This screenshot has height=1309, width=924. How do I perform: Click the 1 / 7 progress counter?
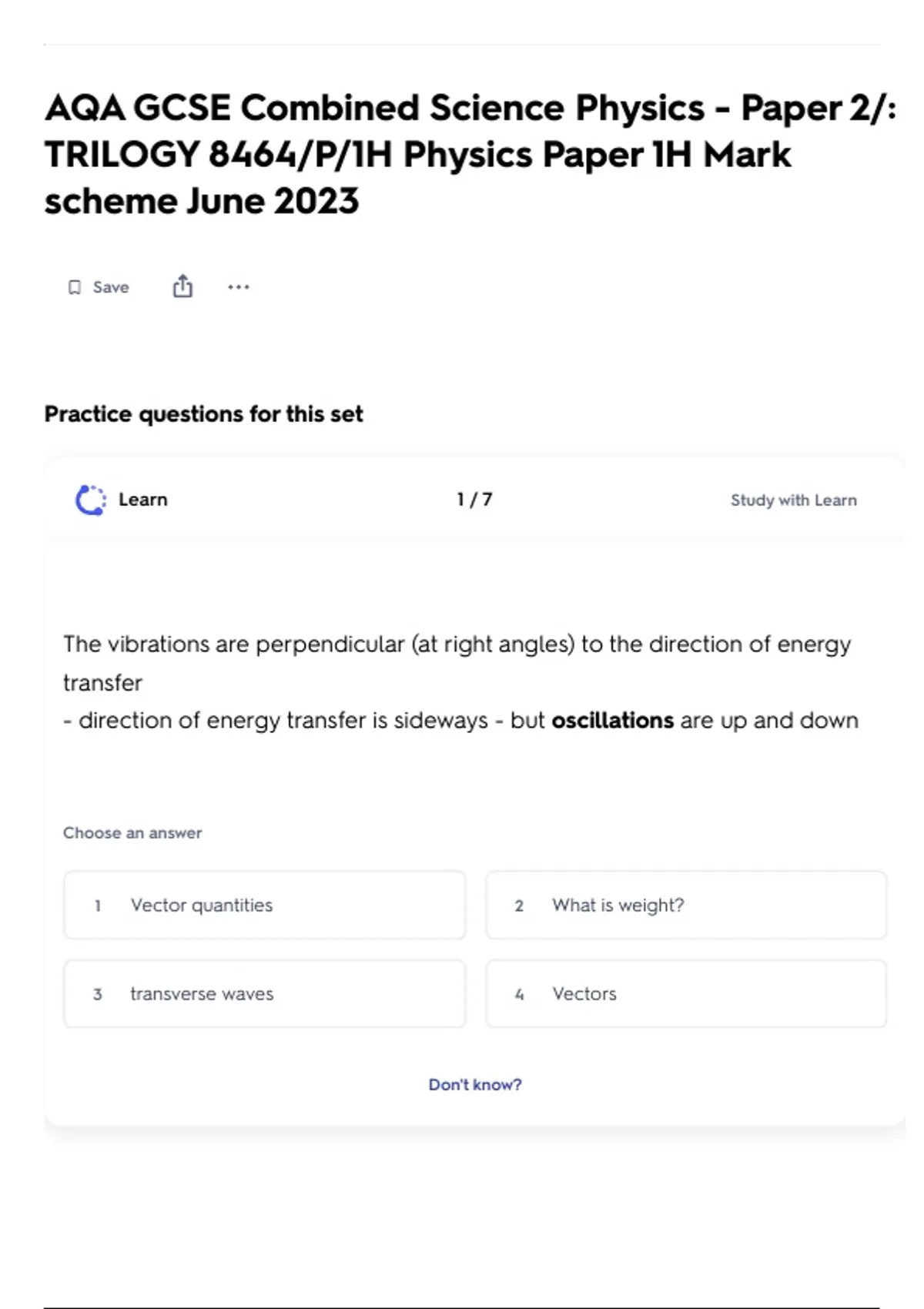coord(474,500)
